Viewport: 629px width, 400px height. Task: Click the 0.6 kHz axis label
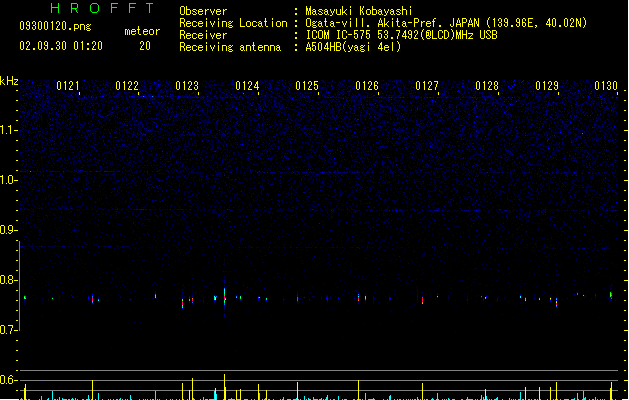click(8, 380)
